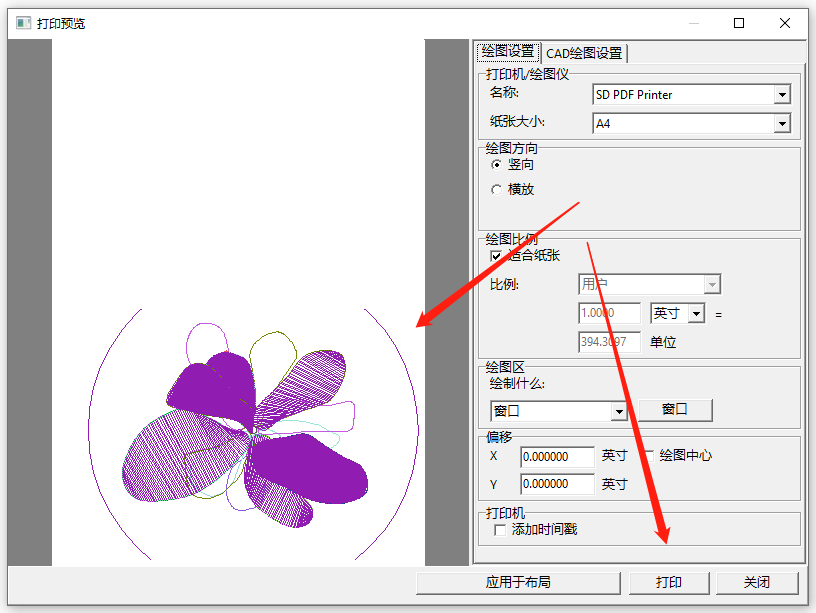Uncheck the 适合纸张 checkbox
The height and width of the screenshot is (613, 816).
tap(496, 256)
